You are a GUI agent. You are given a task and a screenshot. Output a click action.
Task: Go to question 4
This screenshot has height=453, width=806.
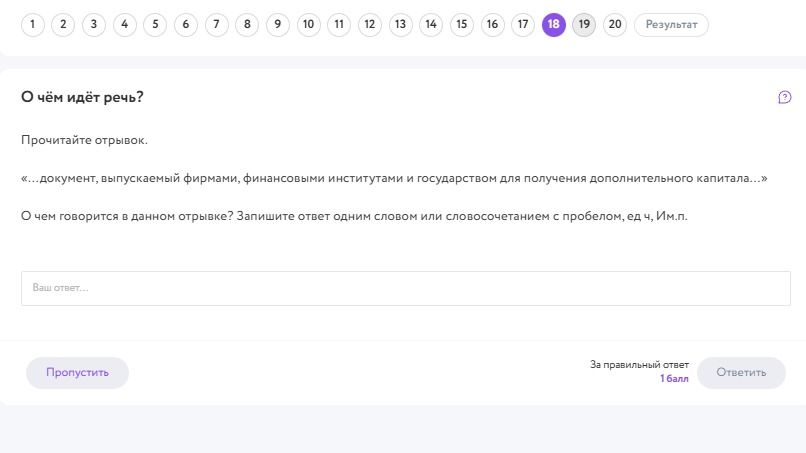pyautogui.click(x=124, y=25)
